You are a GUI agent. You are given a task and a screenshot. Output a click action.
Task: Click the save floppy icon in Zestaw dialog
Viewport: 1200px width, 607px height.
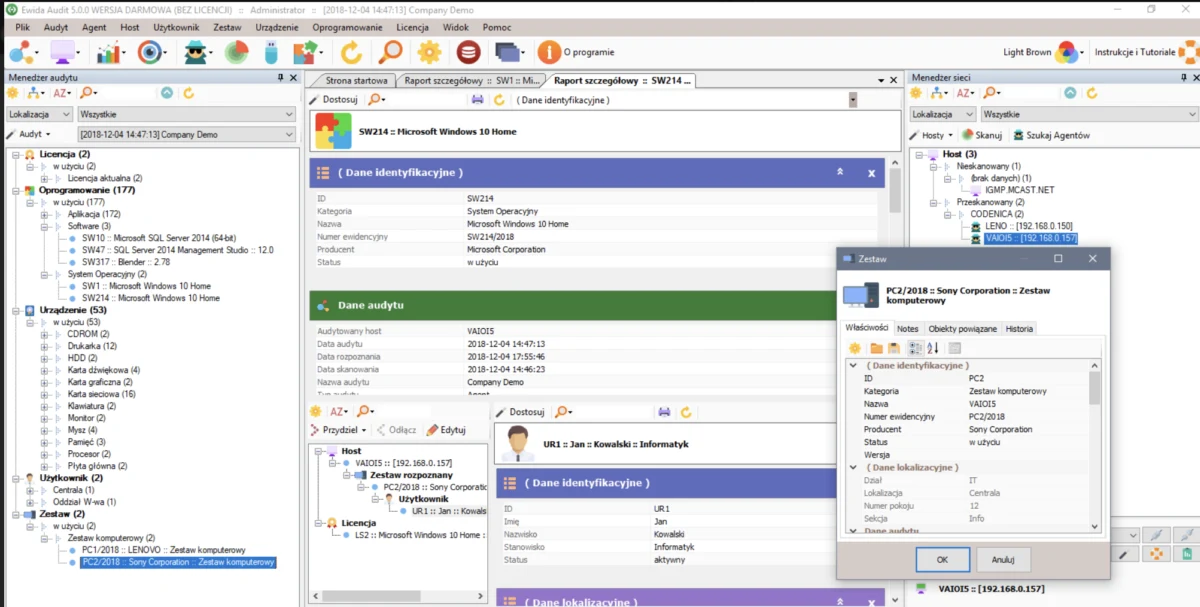(x=894, y=348)
